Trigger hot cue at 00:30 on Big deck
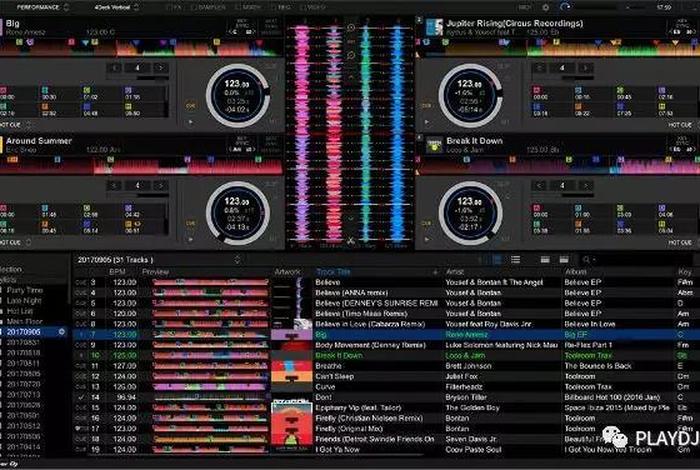Screen dimensions: 700x470 (x=59, y=93)
